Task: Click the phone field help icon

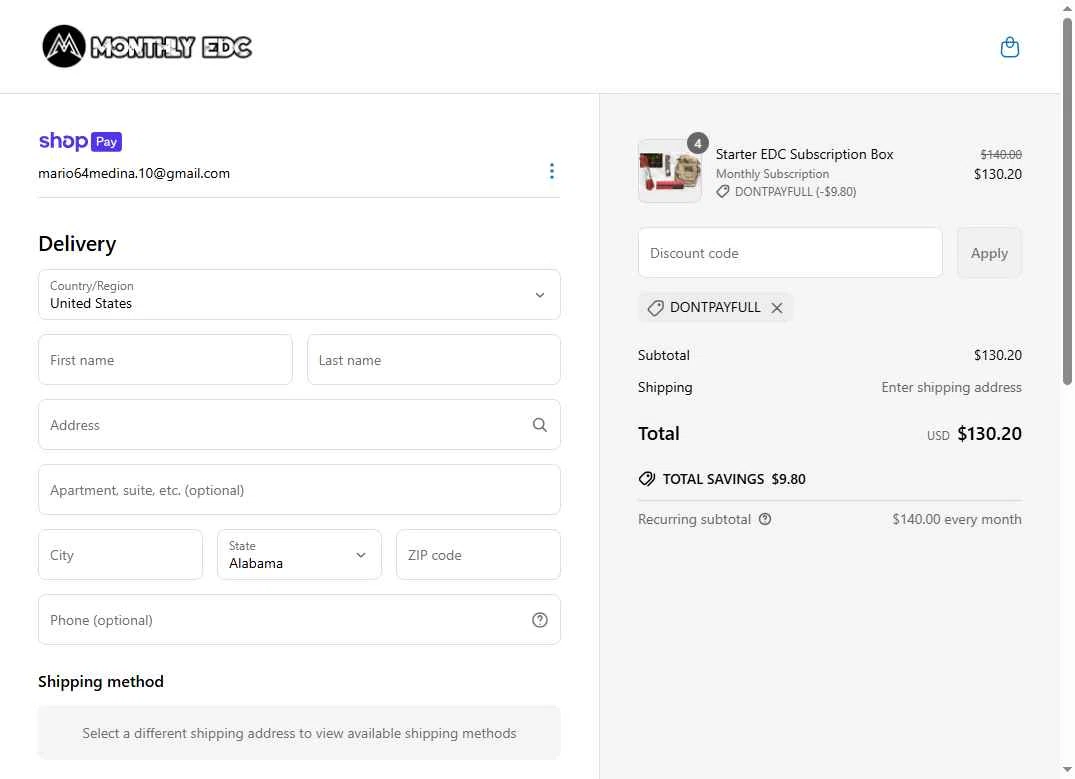Action: point(540,620)
